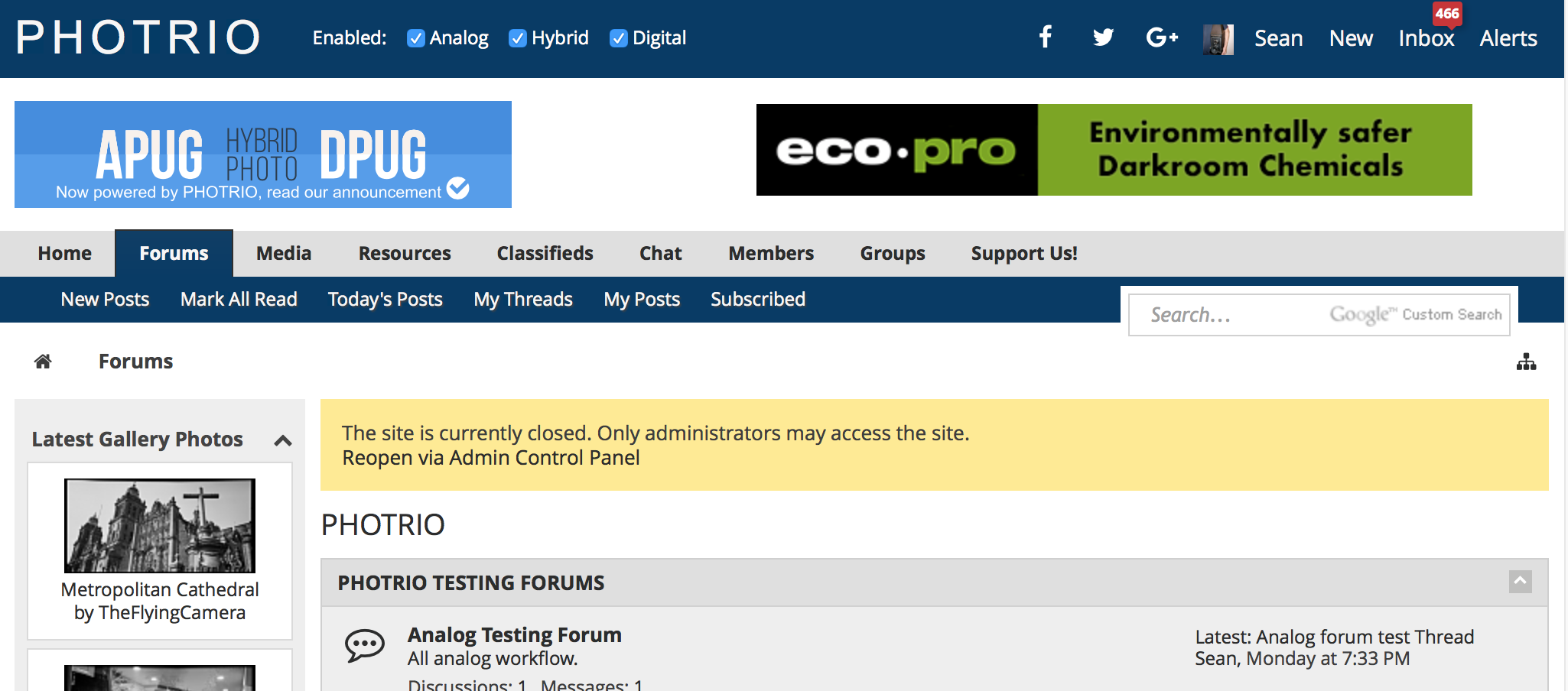
Task: Open the sitemap tree icon
Action: click(x=1526, y=362)
